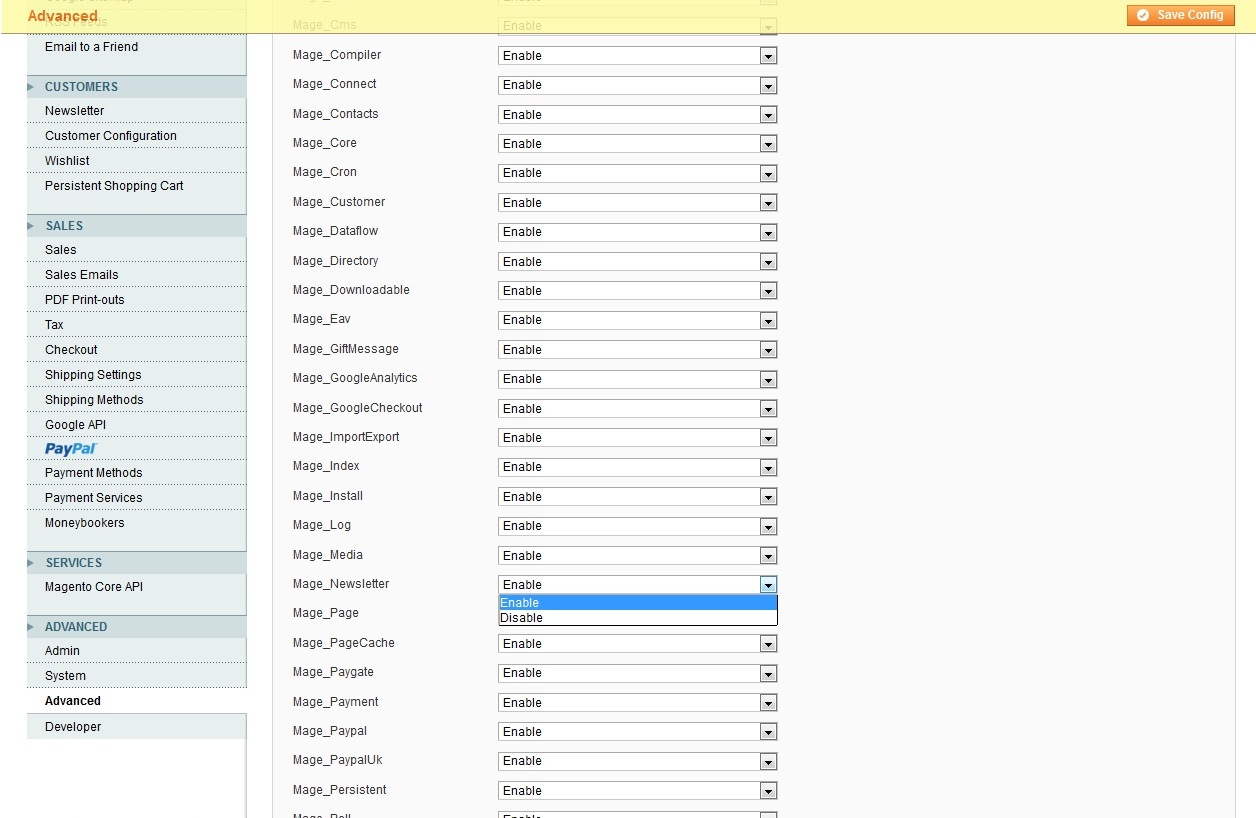Screen dimensions: 1256x818
Task: Toggle the Services section header arrow
Action: pyautogui.click(x=31, y=563)
